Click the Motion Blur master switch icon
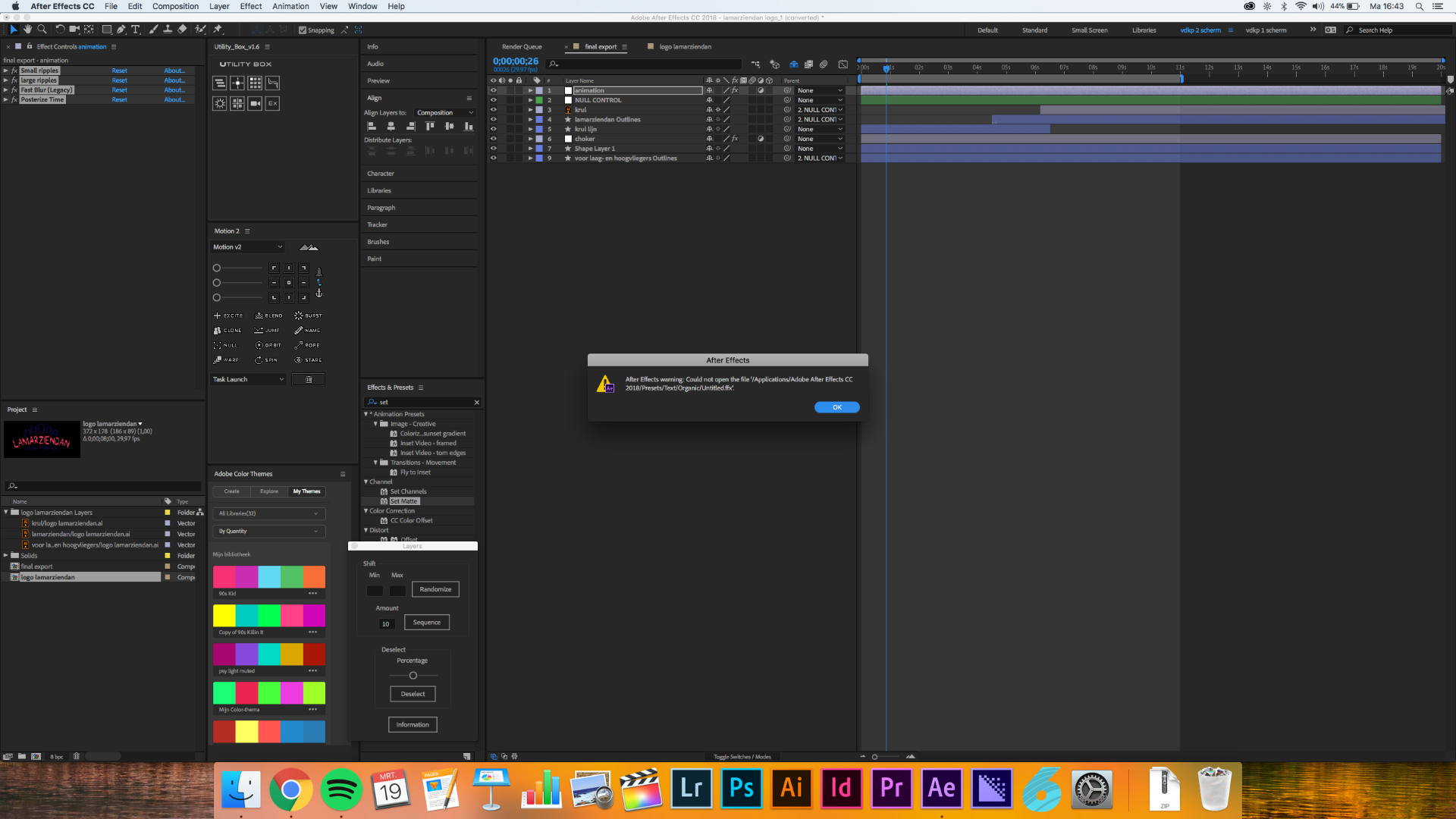Screen dimensions: 1456x819 (x=793, y=64)
